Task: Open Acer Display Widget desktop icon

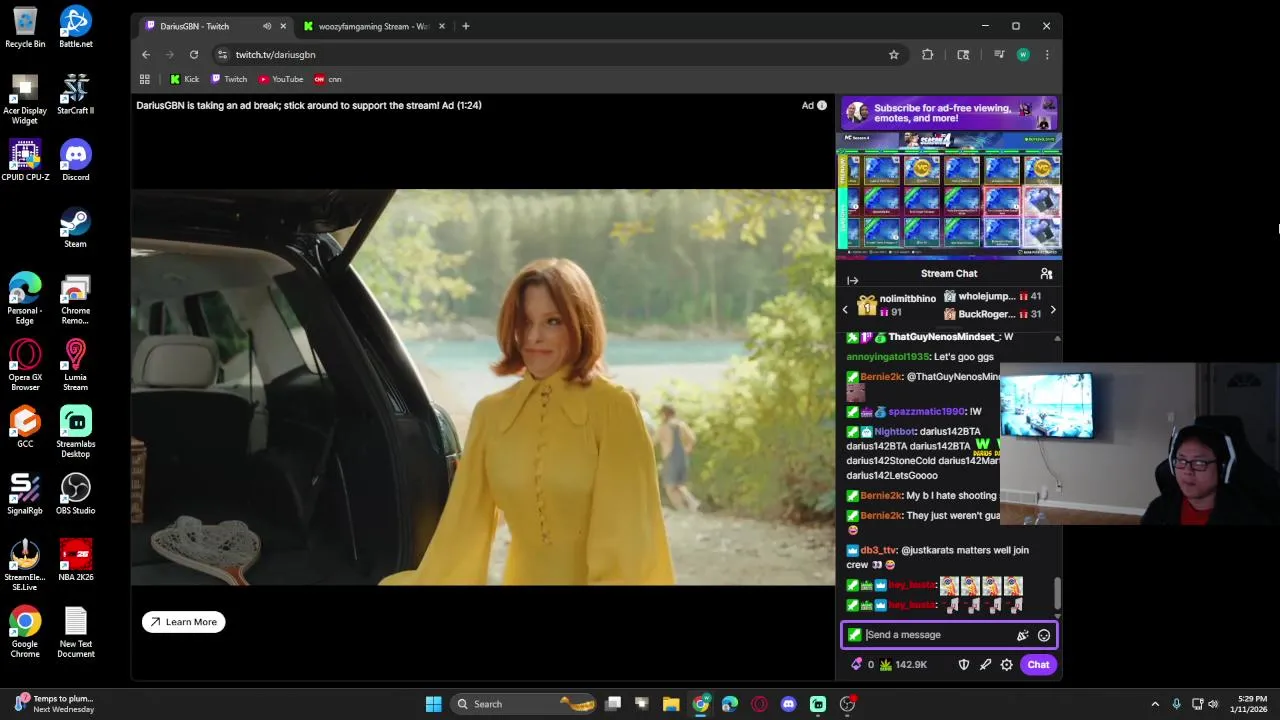Action: tap(25, 99)
